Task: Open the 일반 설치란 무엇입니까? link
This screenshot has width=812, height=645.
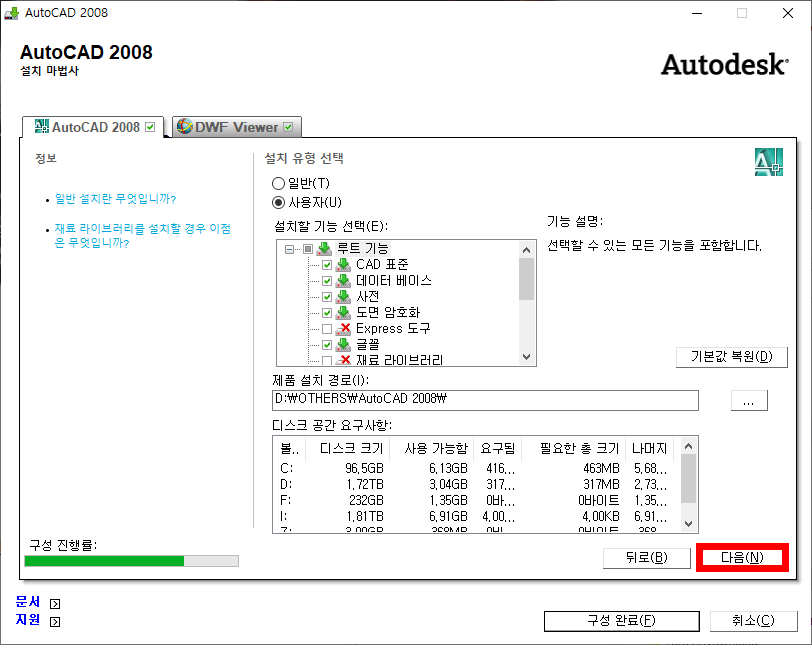Action: (x=115, y=199)
